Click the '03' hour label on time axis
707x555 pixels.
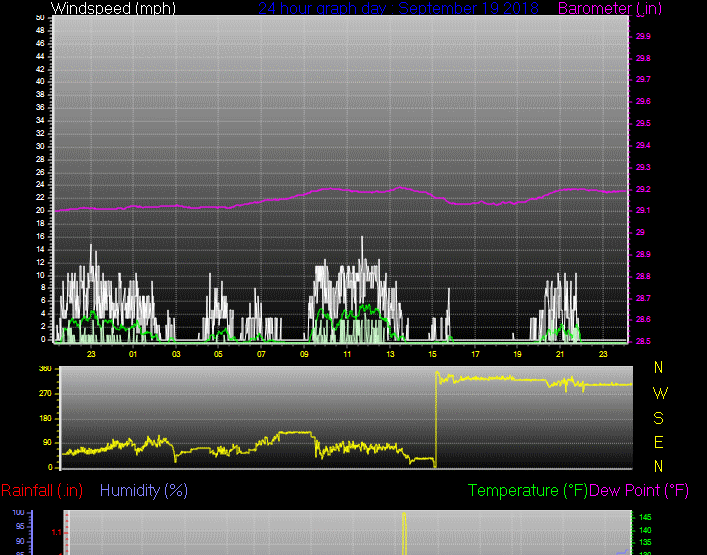[176, 354]
